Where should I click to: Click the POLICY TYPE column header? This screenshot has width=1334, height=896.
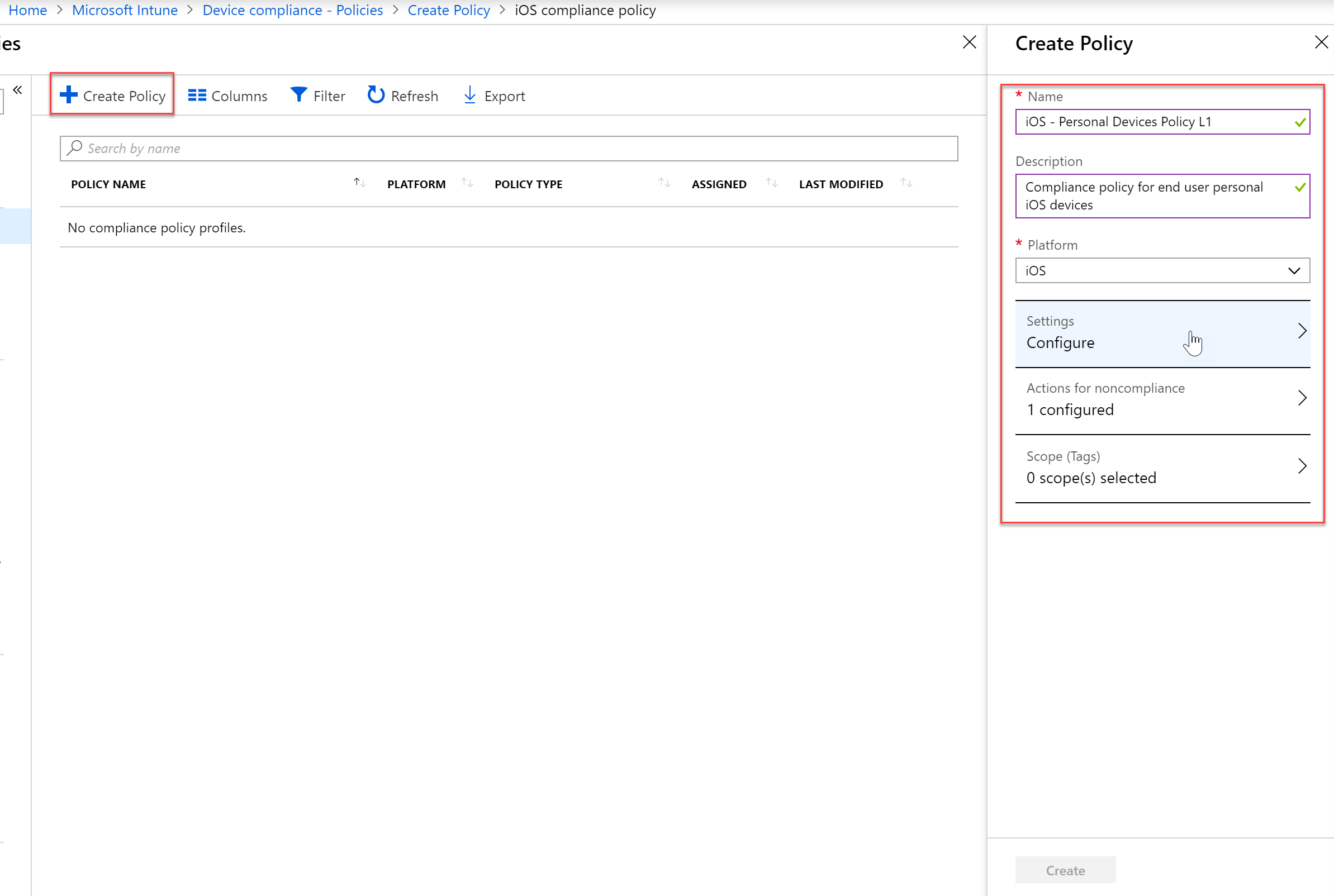[529, 184]
